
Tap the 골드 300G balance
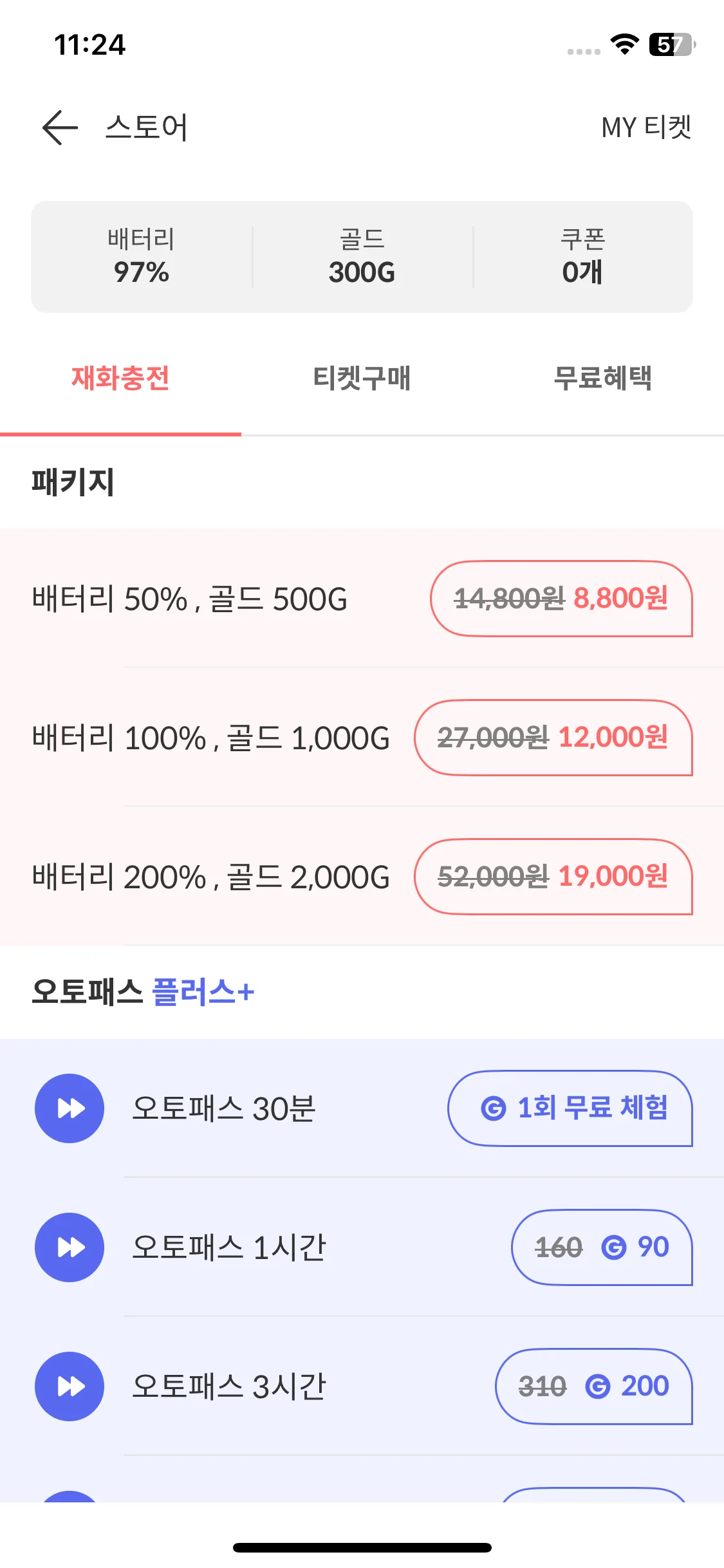(x=362, y=257)
